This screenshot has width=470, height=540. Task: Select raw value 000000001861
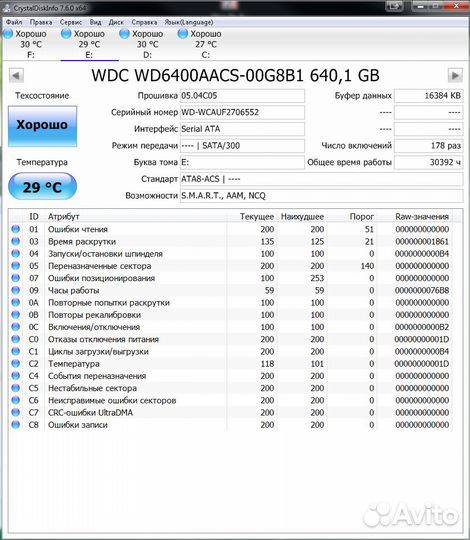click(422, 241)
